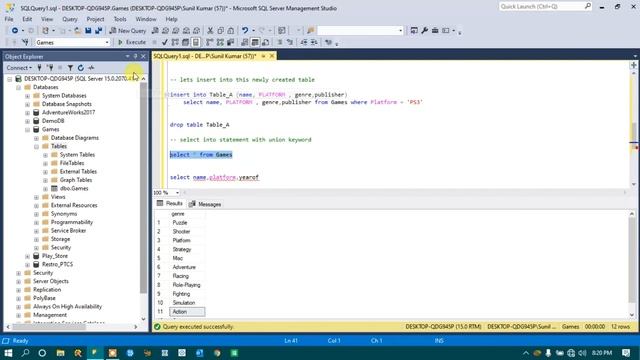640x360 pixels.
Task: Open the Connect dropdown in Object Explorer
Action: pyautogui.click(x=19, y=68)
